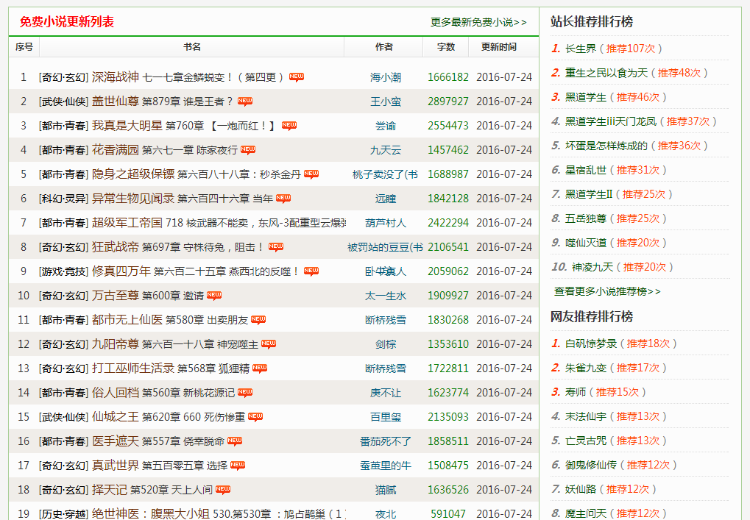Open novel 深海战神
Screen dimensions: 750x520
coord(115,77)
